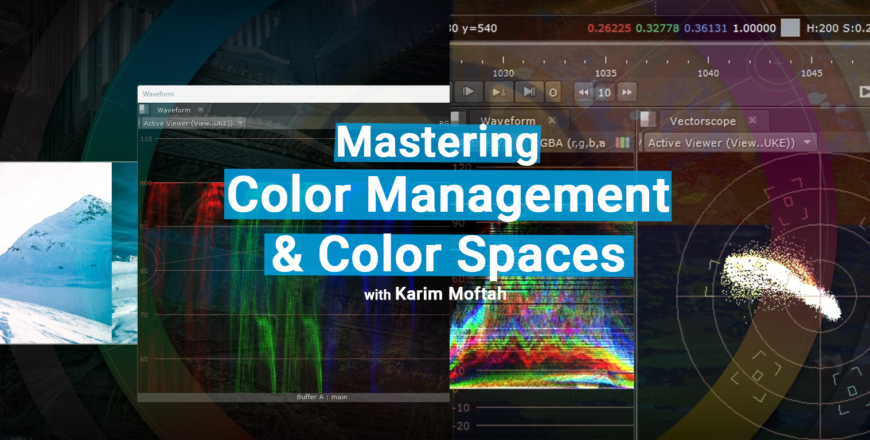Viewport: 870px width, 440px height.
Task: Jump to next keyframe using the key-triangle button
Action: [x=499, y=92]
